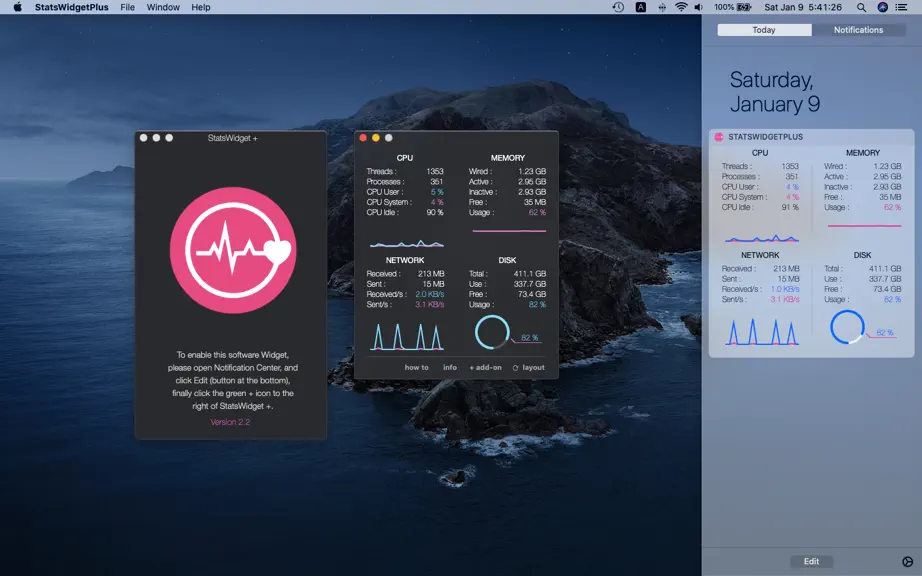The width and height of the screenshot is (922, 576).
Task: Click the NETWORK heading in stats window
Action: point(405,260)
